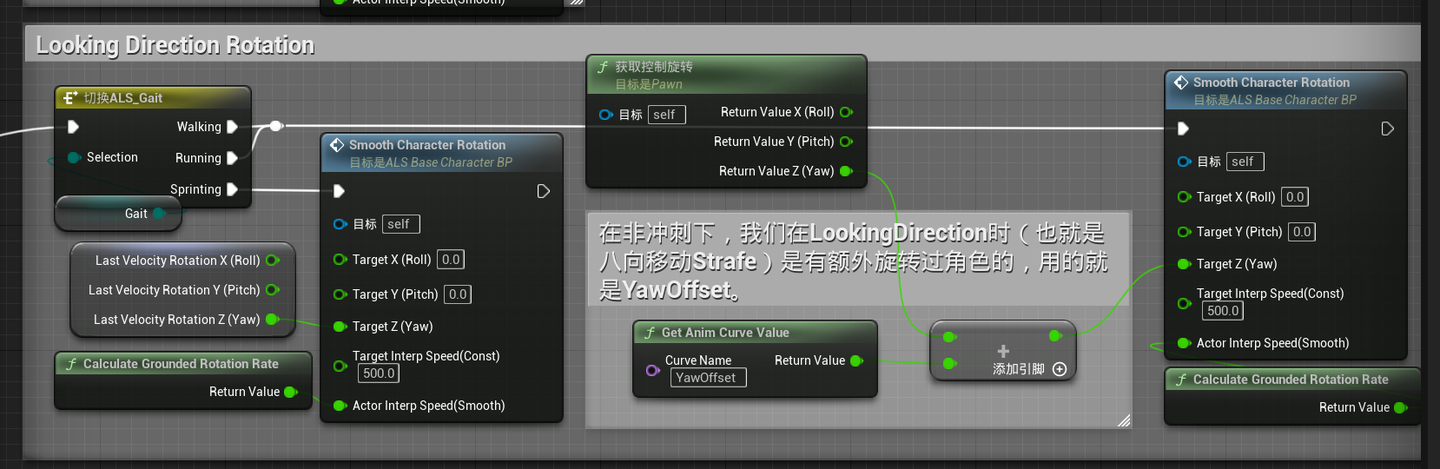Select the Get Anim Curve Value node title
Image resolution: width=1440 pixels, height=469 pixels.
click(x=726, y=333)
